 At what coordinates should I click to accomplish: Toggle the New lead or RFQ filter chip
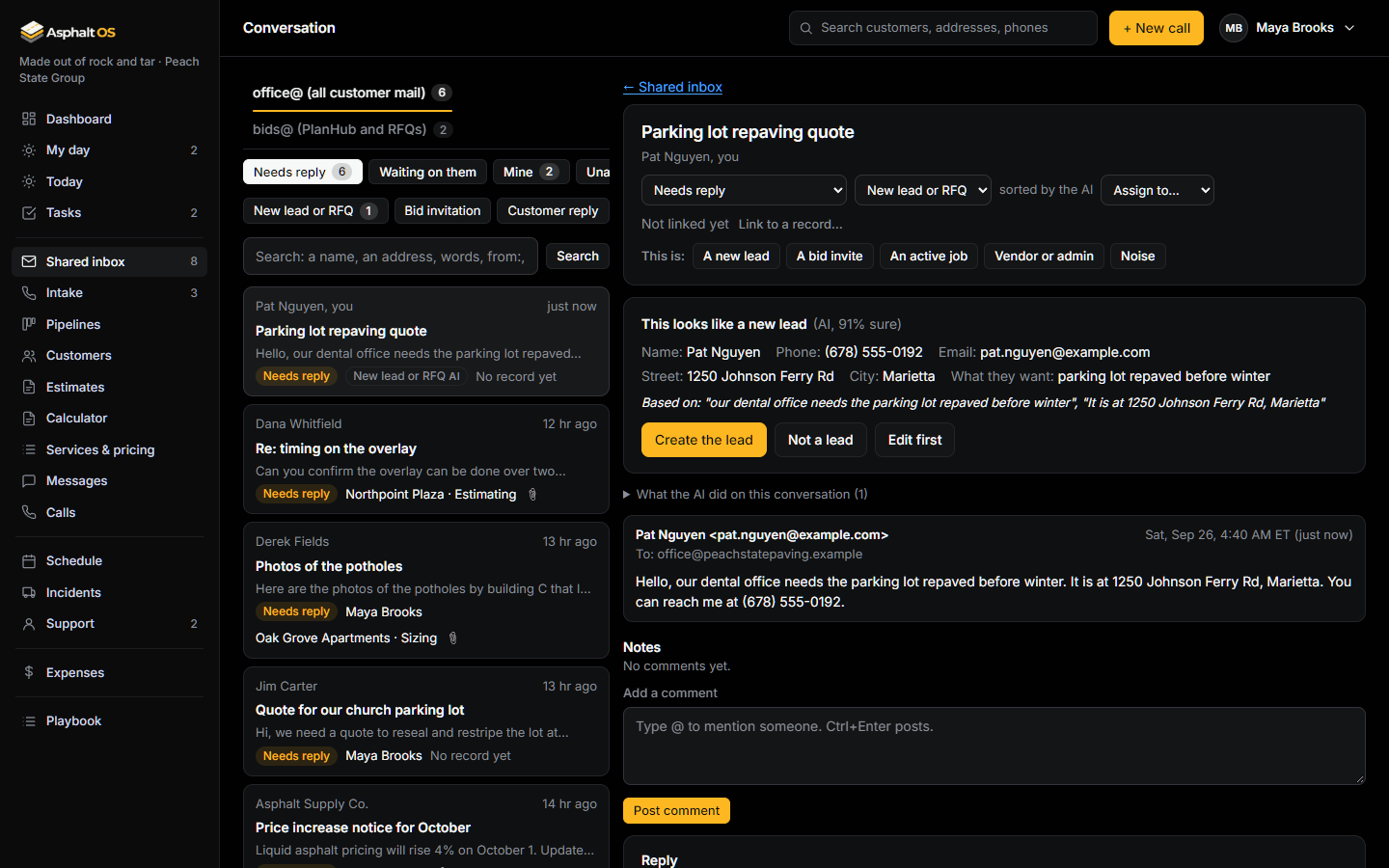point(315,210)
